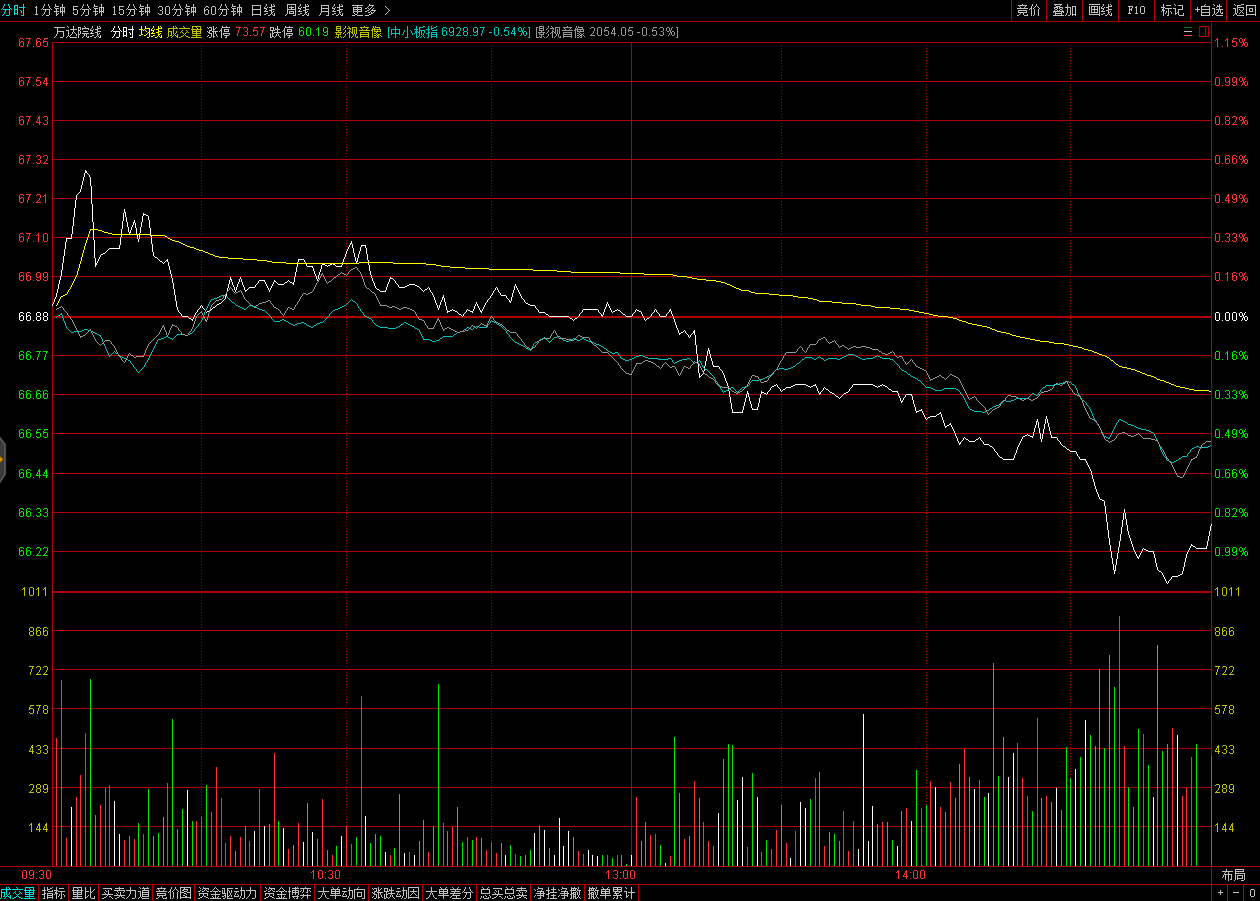
Task: Toggle the 叠加 overlay option
Action: coord(1064,10)
